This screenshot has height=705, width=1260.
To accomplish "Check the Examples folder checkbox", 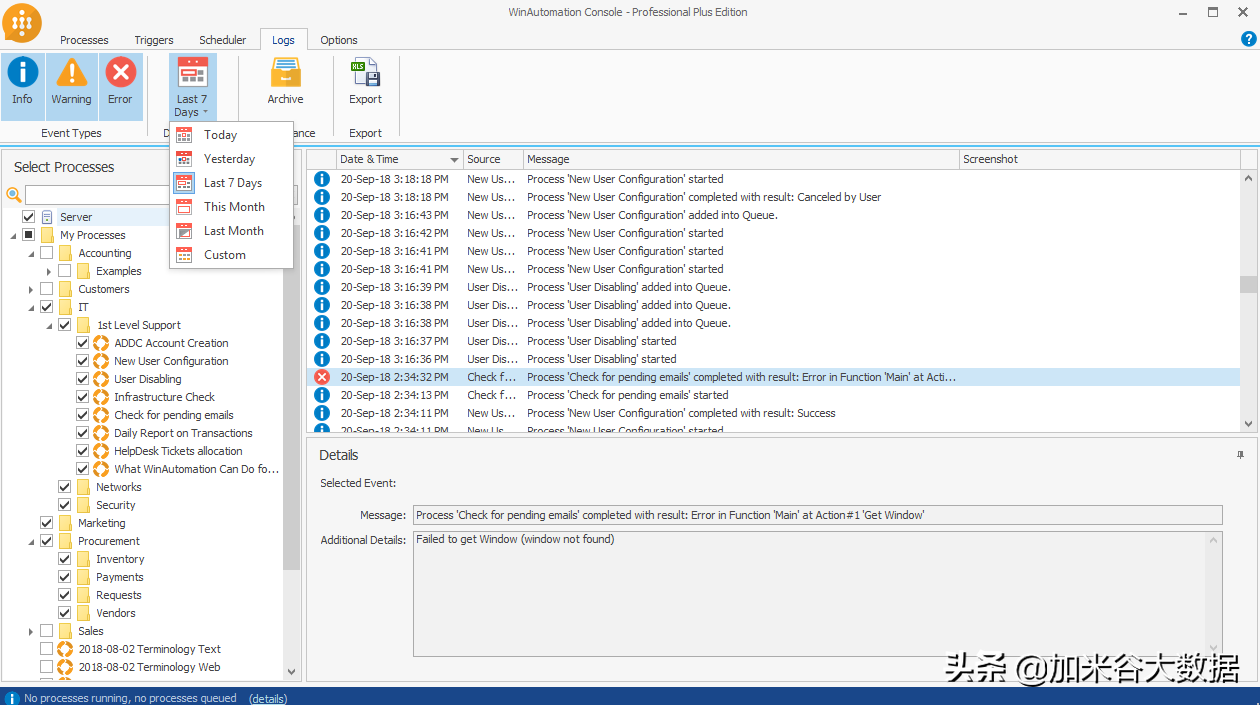I will coord(64,271).
